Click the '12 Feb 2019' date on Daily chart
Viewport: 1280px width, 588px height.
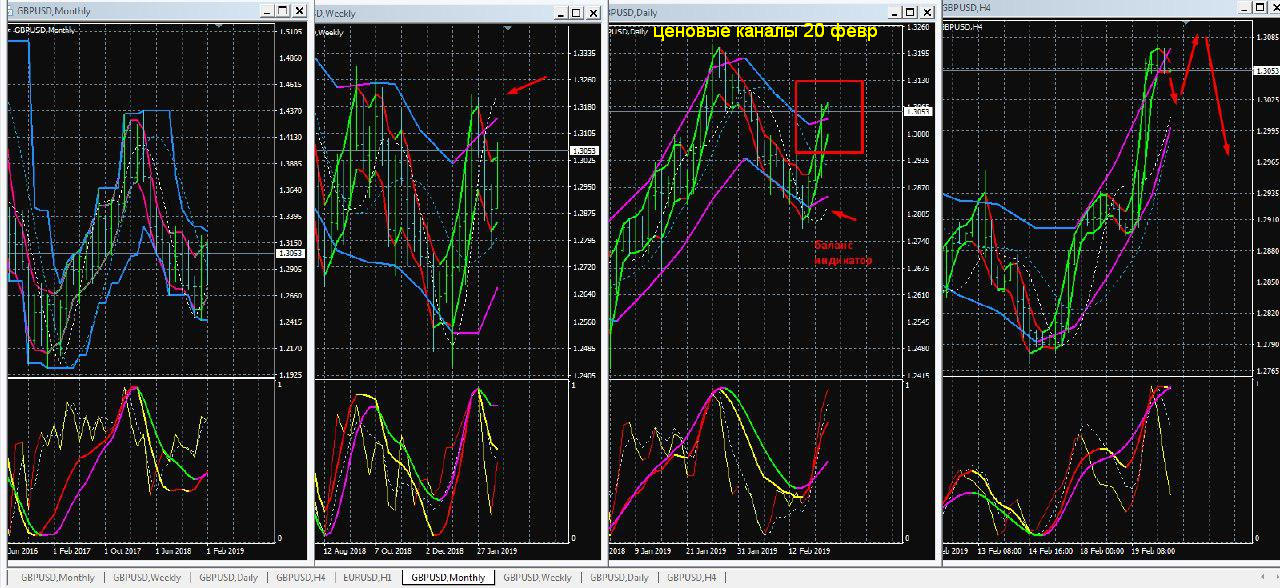point(810,550)
